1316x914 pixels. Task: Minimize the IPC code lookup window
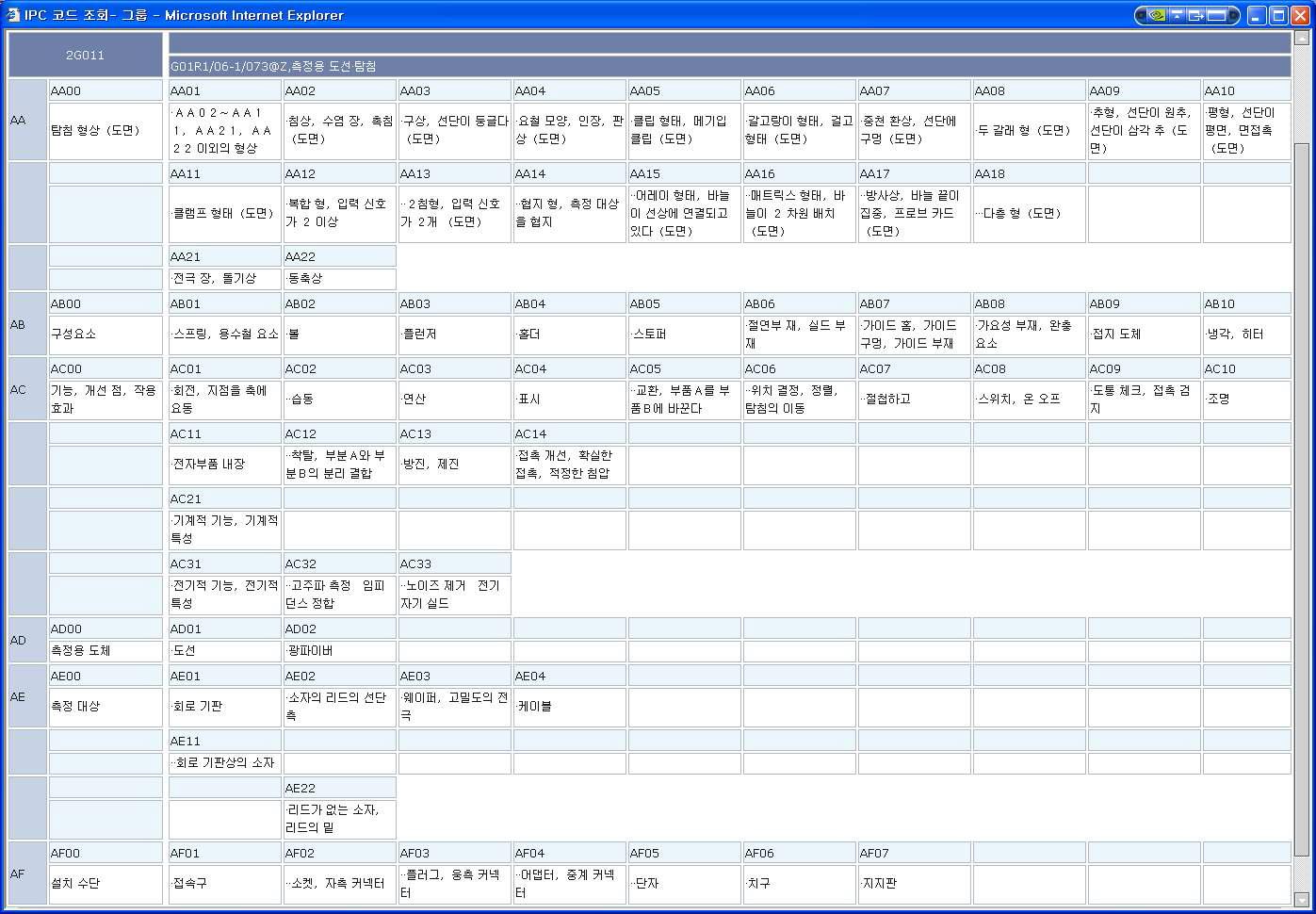[x=1257, y=15]
